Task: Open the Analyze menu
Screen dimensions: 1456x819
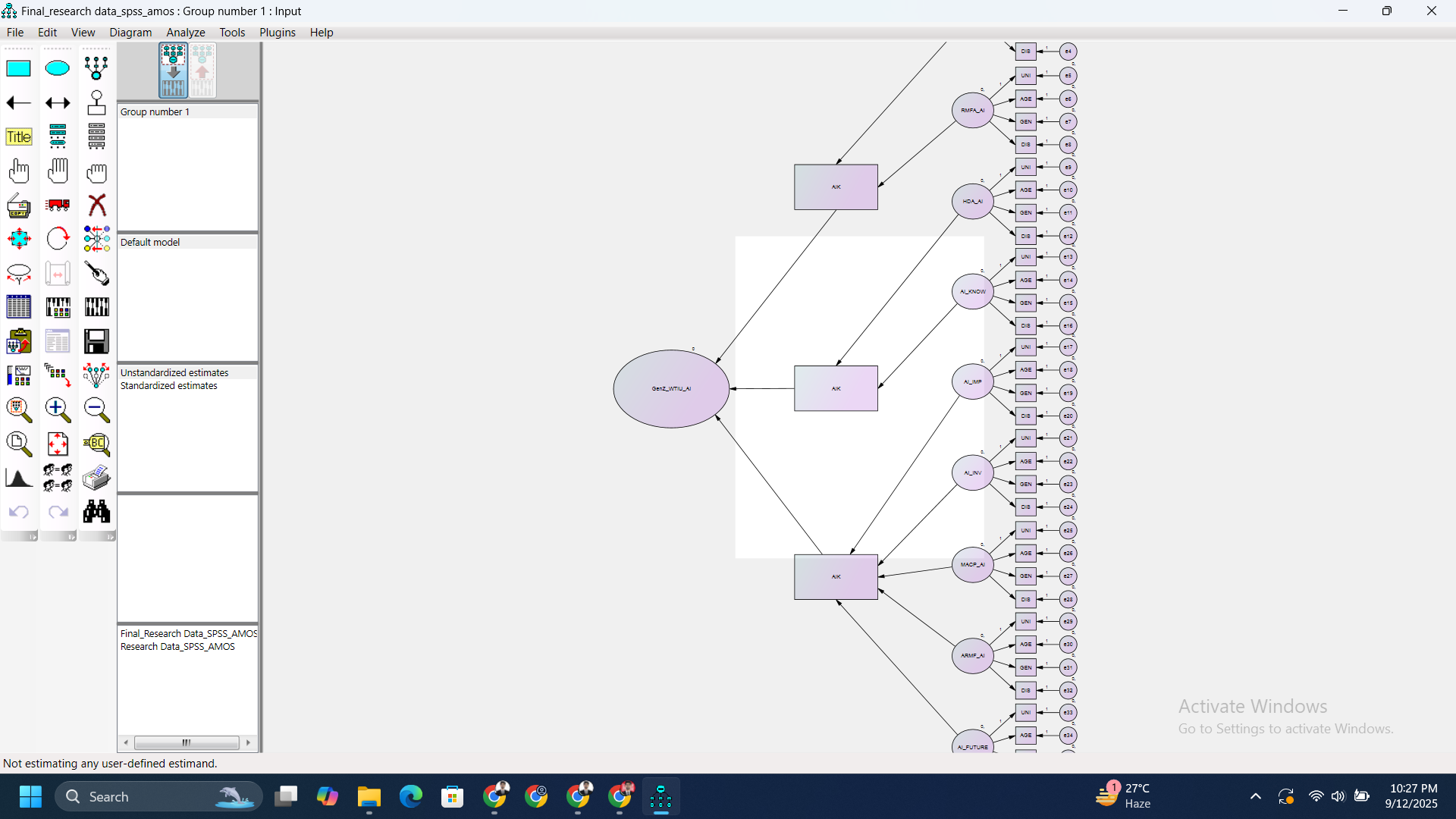Action: pos(185,33)
